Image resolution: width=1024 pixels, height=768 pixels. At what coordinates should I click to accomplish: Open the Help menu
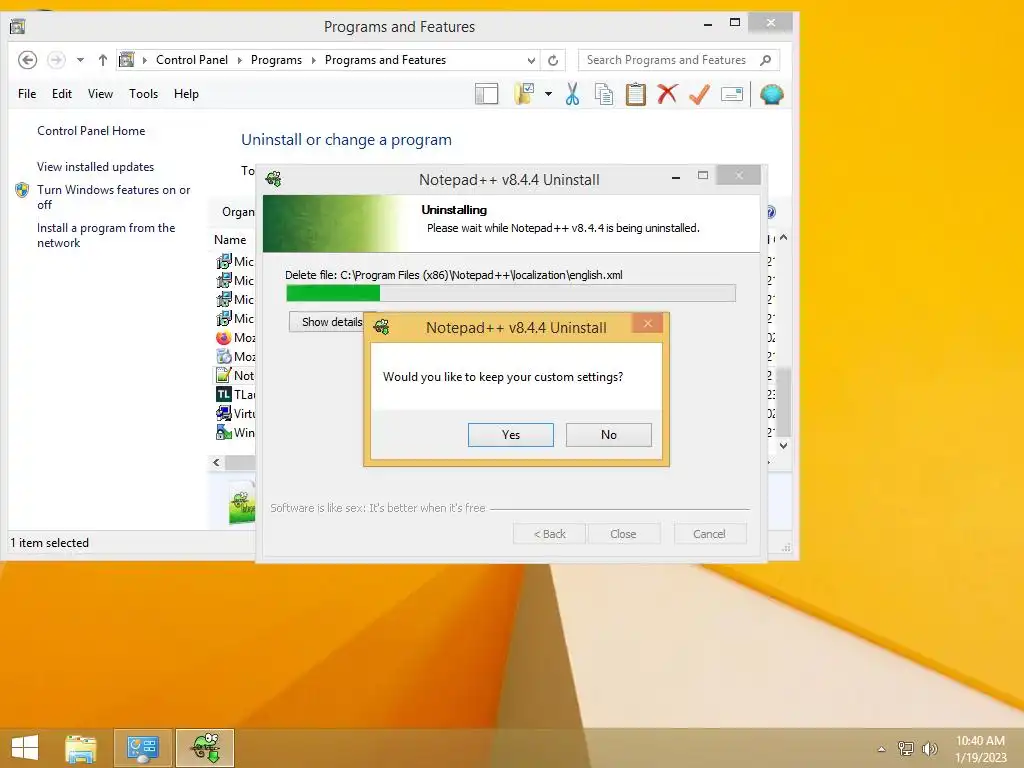point(186,94)
